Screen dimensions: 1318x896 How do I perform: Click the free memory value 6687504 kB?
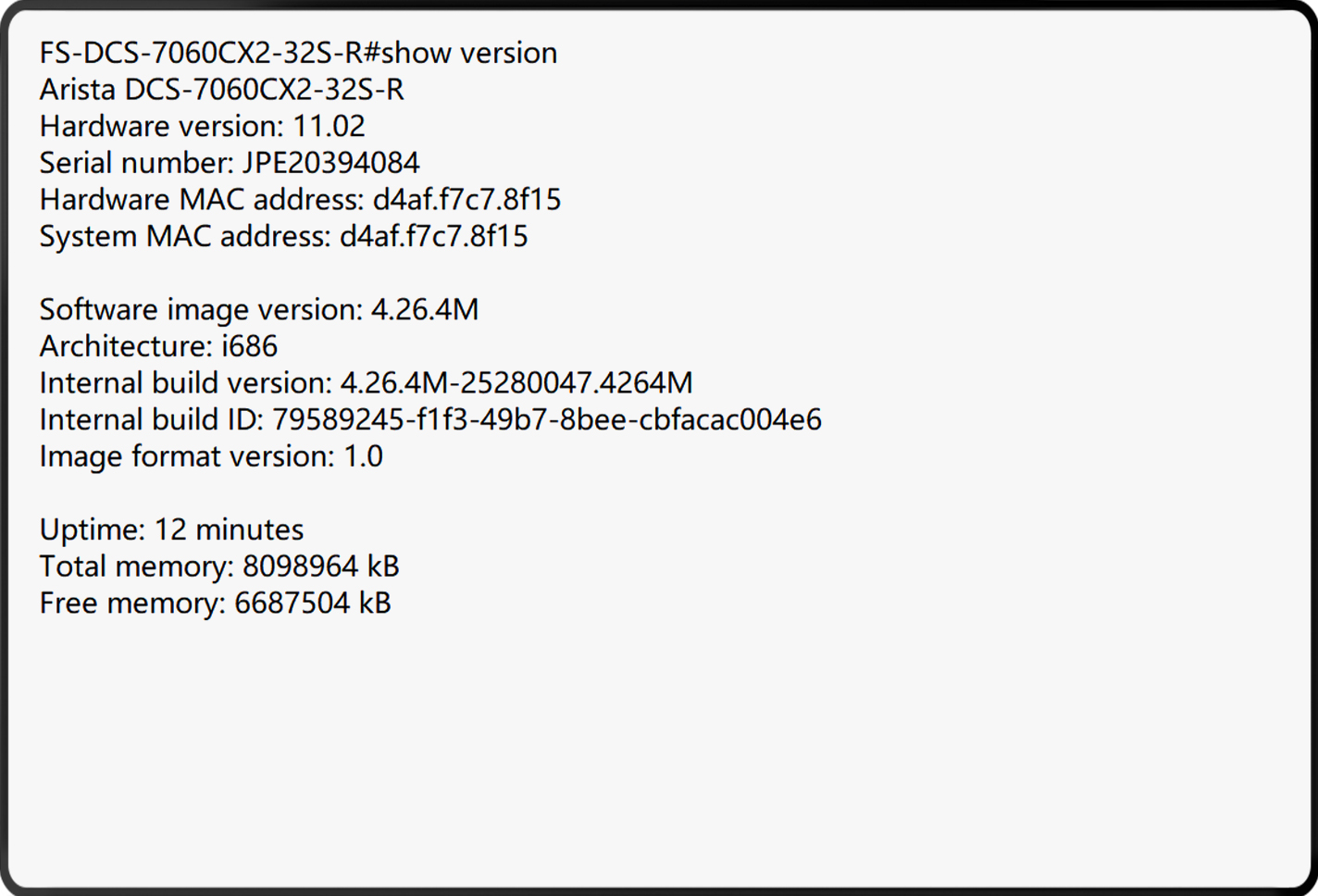[312, 604]
